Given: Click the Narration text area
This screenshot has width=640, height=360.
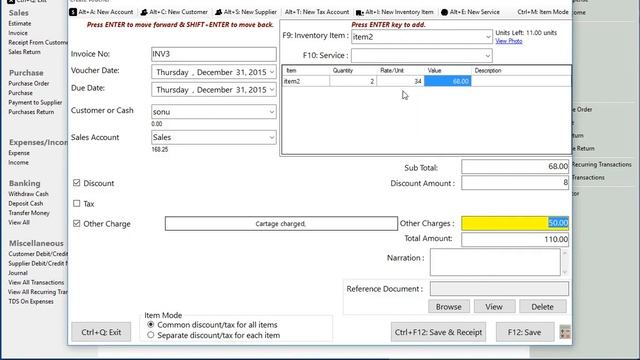Looking at the screenshot, I should 495,262.
